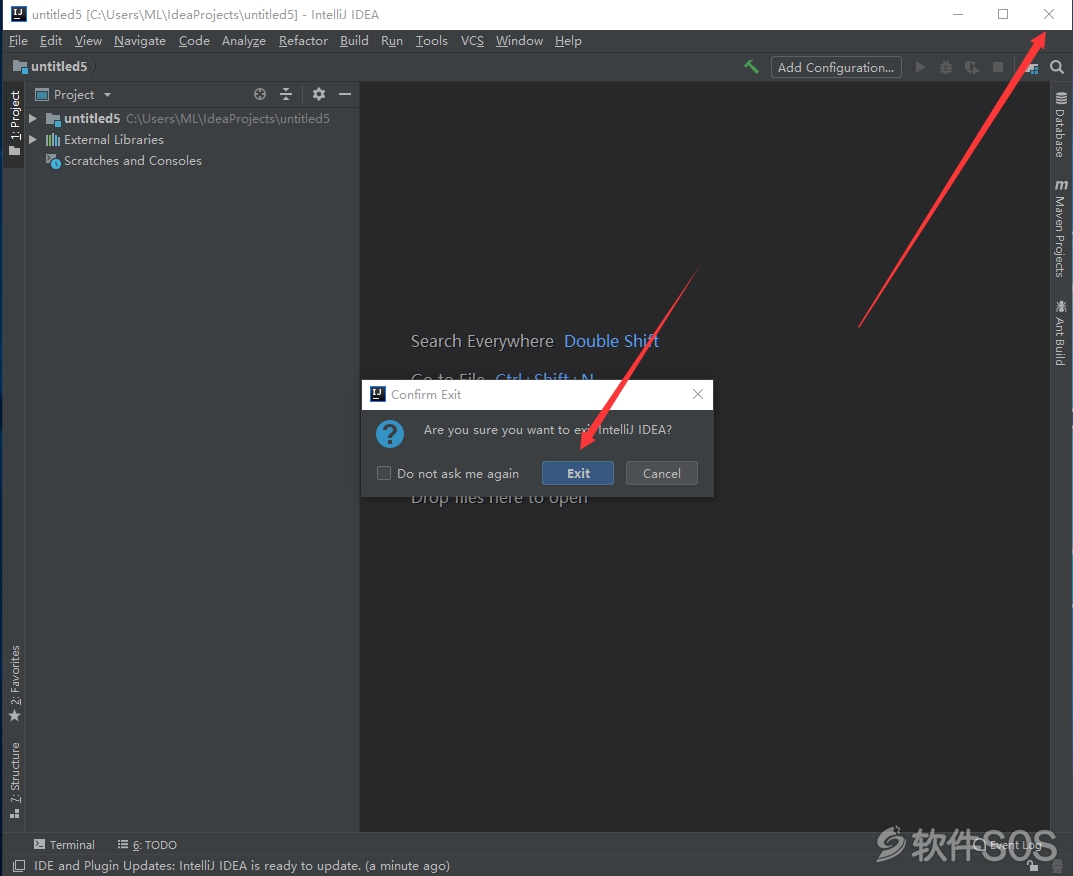Click the IntelliJ IDEA logo in main title bar
The image size is (1073, 876).
click(x=18, y=14)
